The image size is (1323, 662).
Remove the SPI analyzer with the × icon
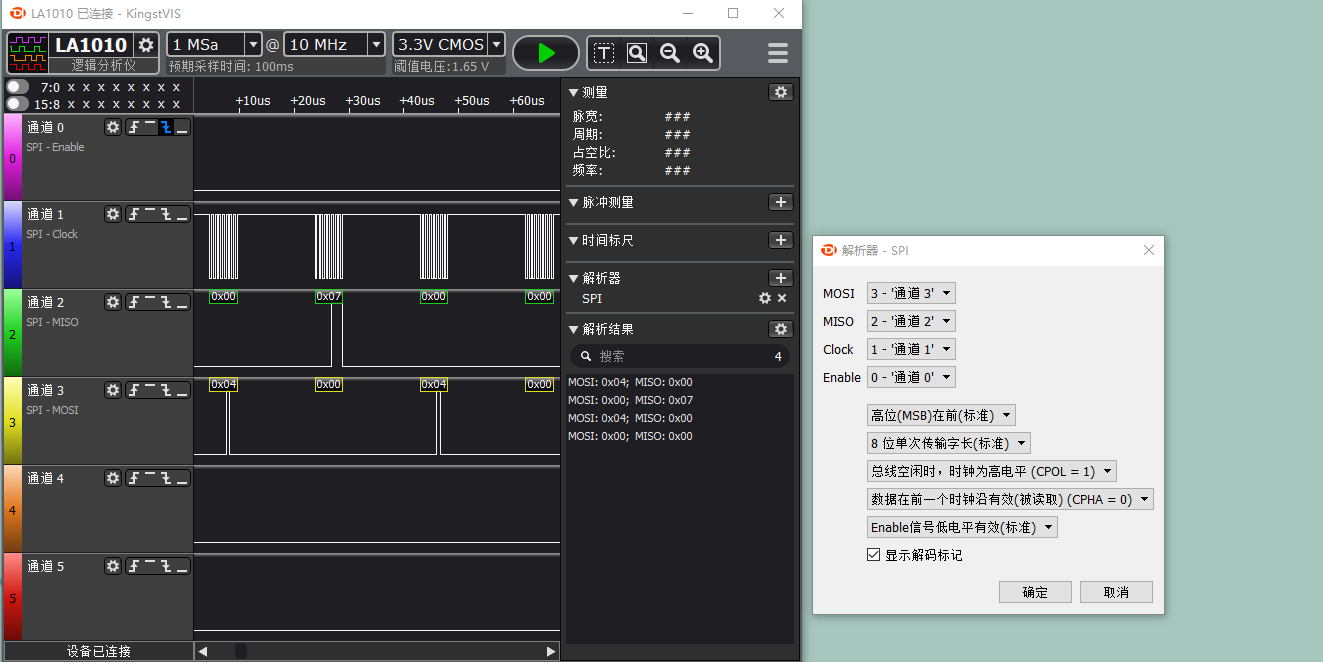(781, 298)
